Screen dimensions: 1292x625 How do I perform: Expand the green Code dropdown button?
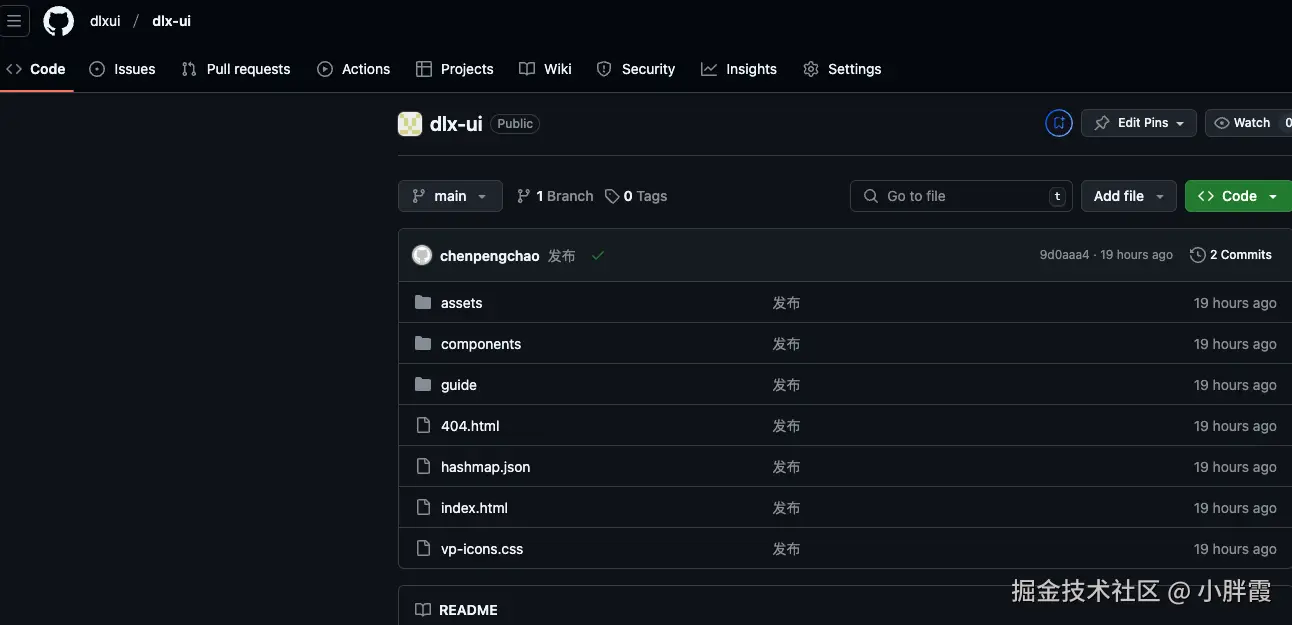coord(1237,196)
